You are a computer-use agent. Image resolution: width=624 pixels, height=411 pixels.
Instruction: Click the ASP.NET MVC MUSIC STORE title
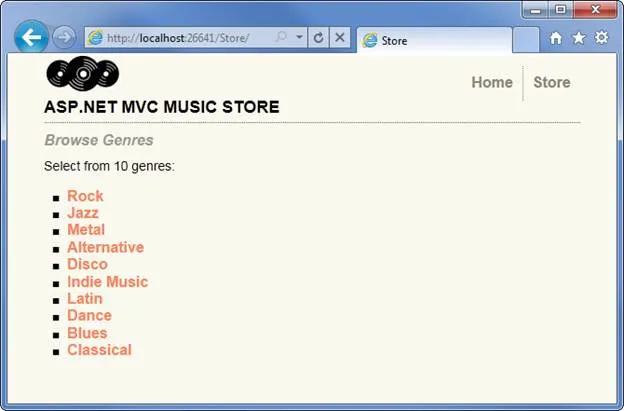[x=162, y=107]
